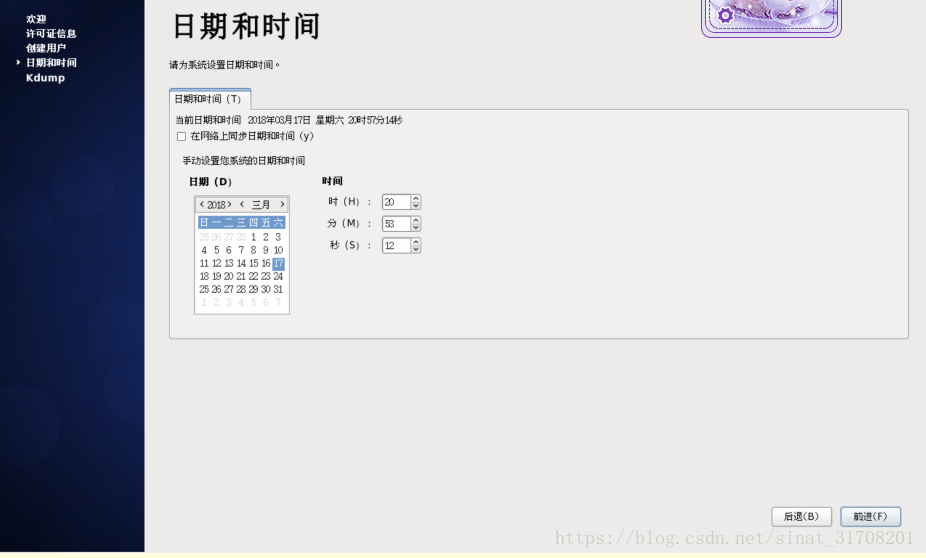Select the highlighted day 17 in calendar
The height and width of the screenshot is (558, 926).
click(x=278, y=263)
